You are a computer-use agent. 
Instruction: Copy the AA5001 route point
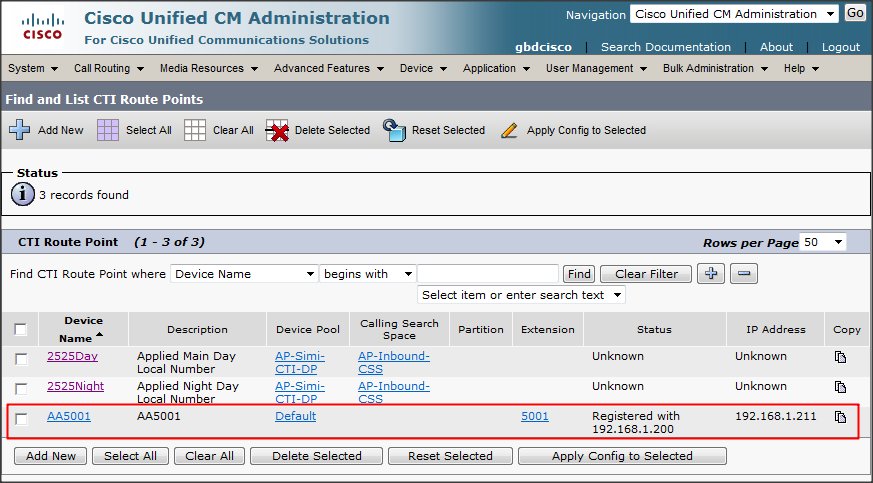tap(840, 417)
